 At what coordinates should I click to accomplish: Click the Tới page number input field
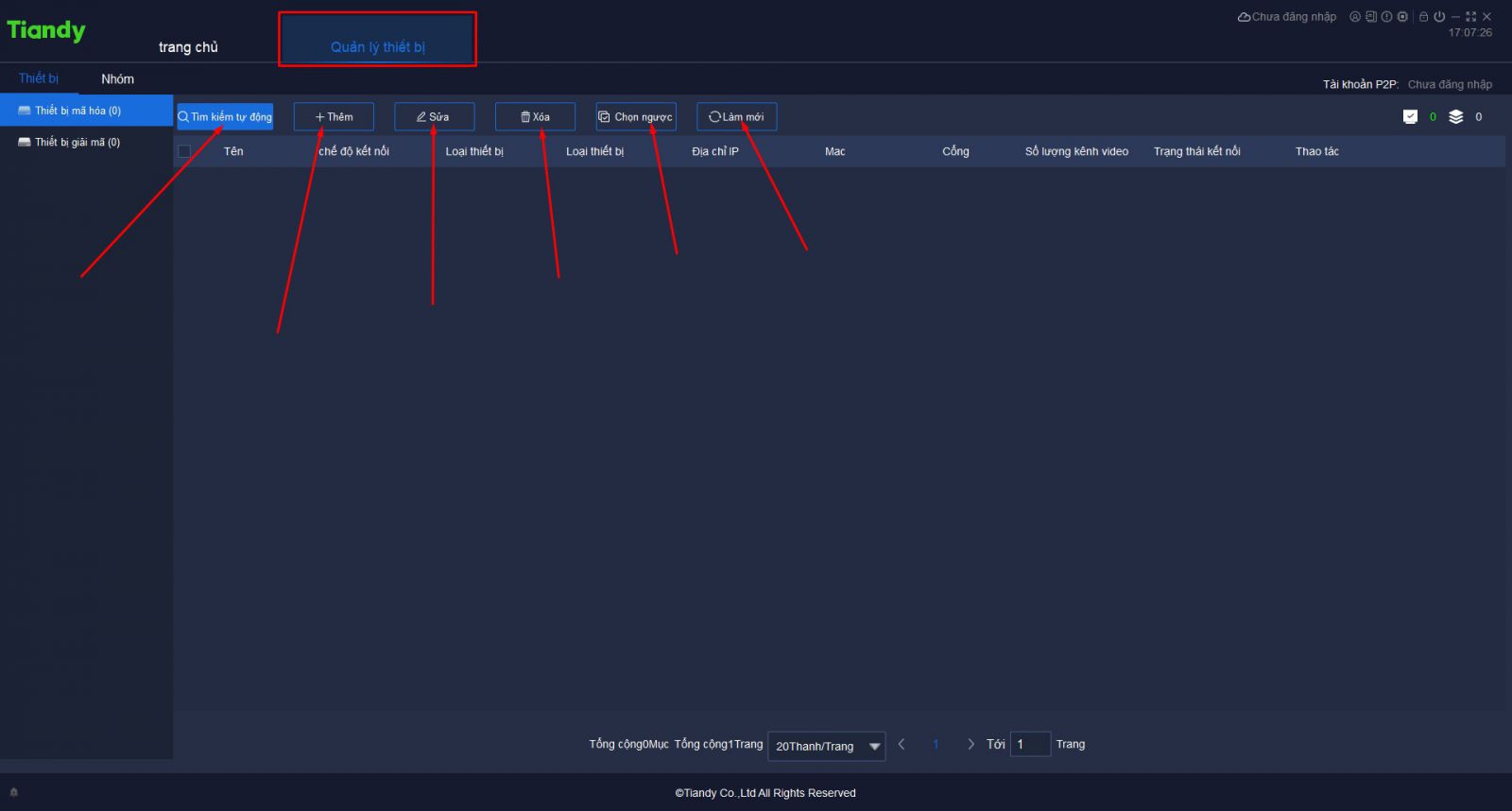[x=1029, y=745]
